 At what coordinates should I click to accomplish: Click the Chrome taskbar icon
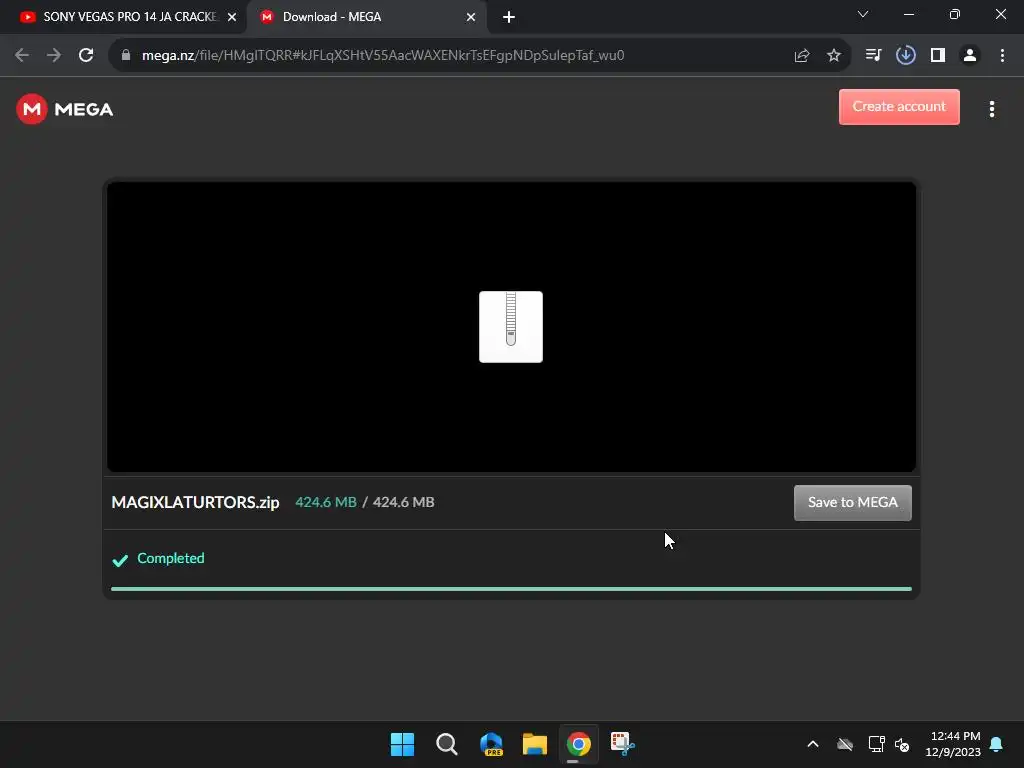pos(579,744)
